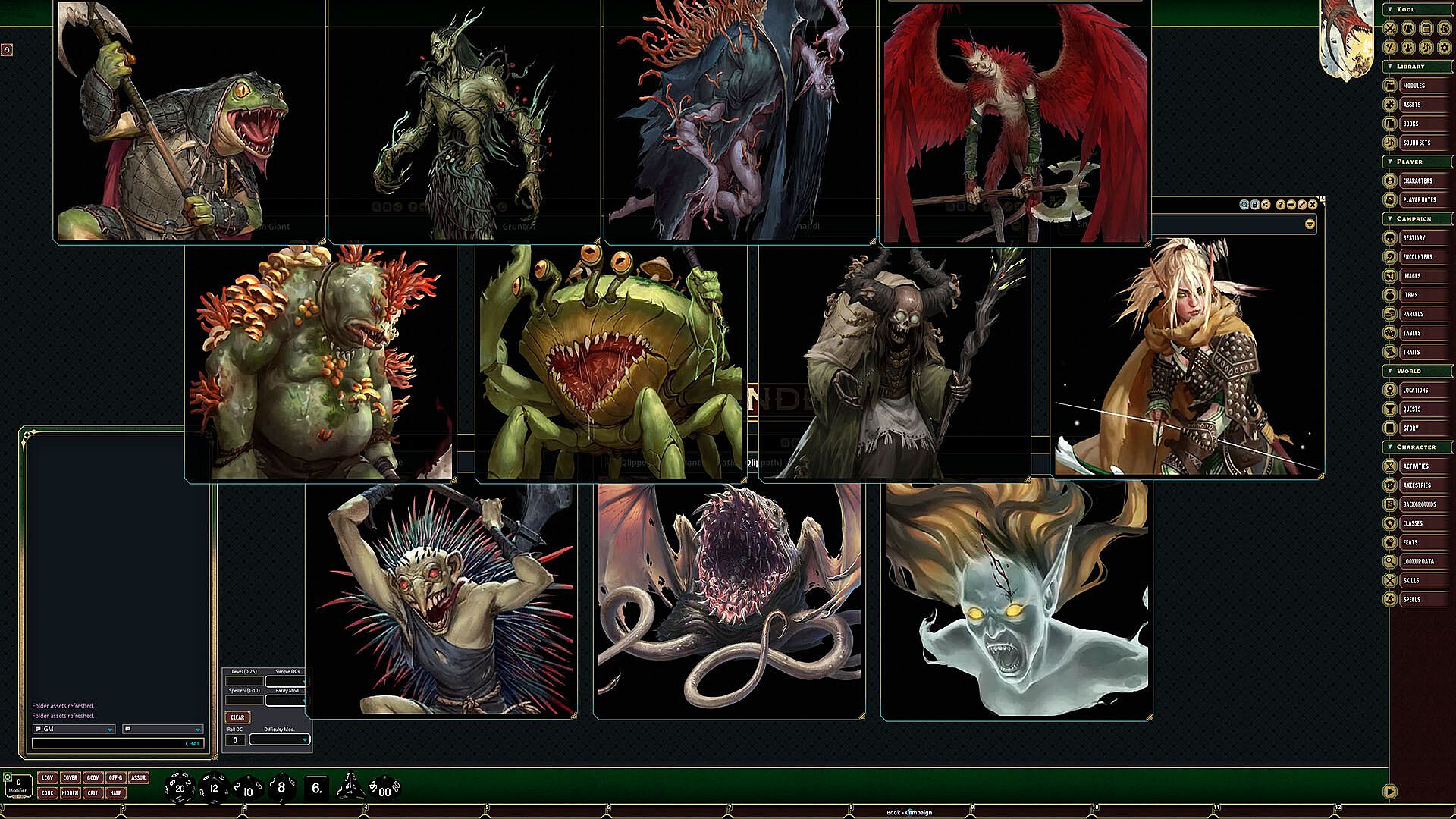1456x819 pixels.
Task: Open the Modules library icon
Action: click(x=1390, y=86)
